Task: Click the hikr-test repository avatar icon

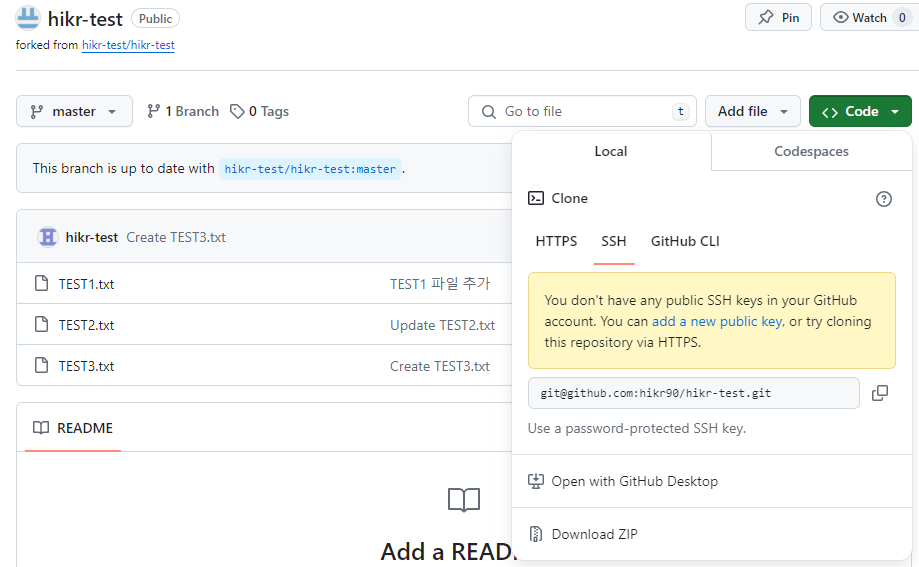Action: pos(28,18)
